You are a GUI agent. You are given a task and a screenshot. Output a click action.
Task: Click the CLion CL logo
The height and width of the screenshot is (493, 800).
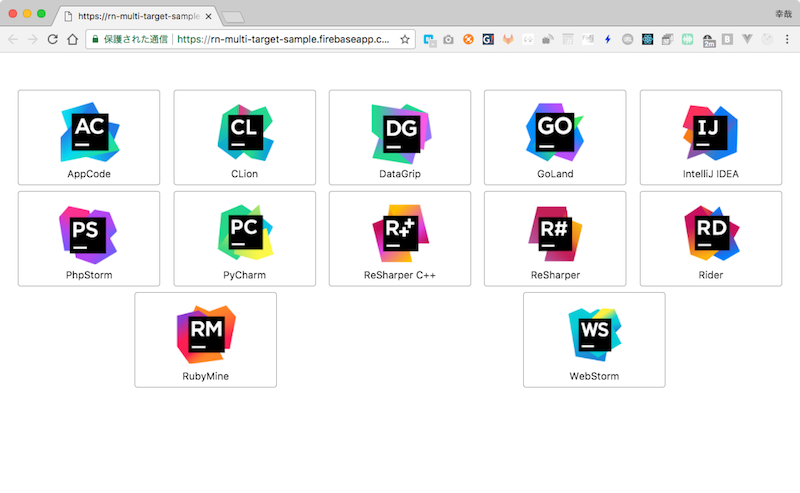click(245, 133)
